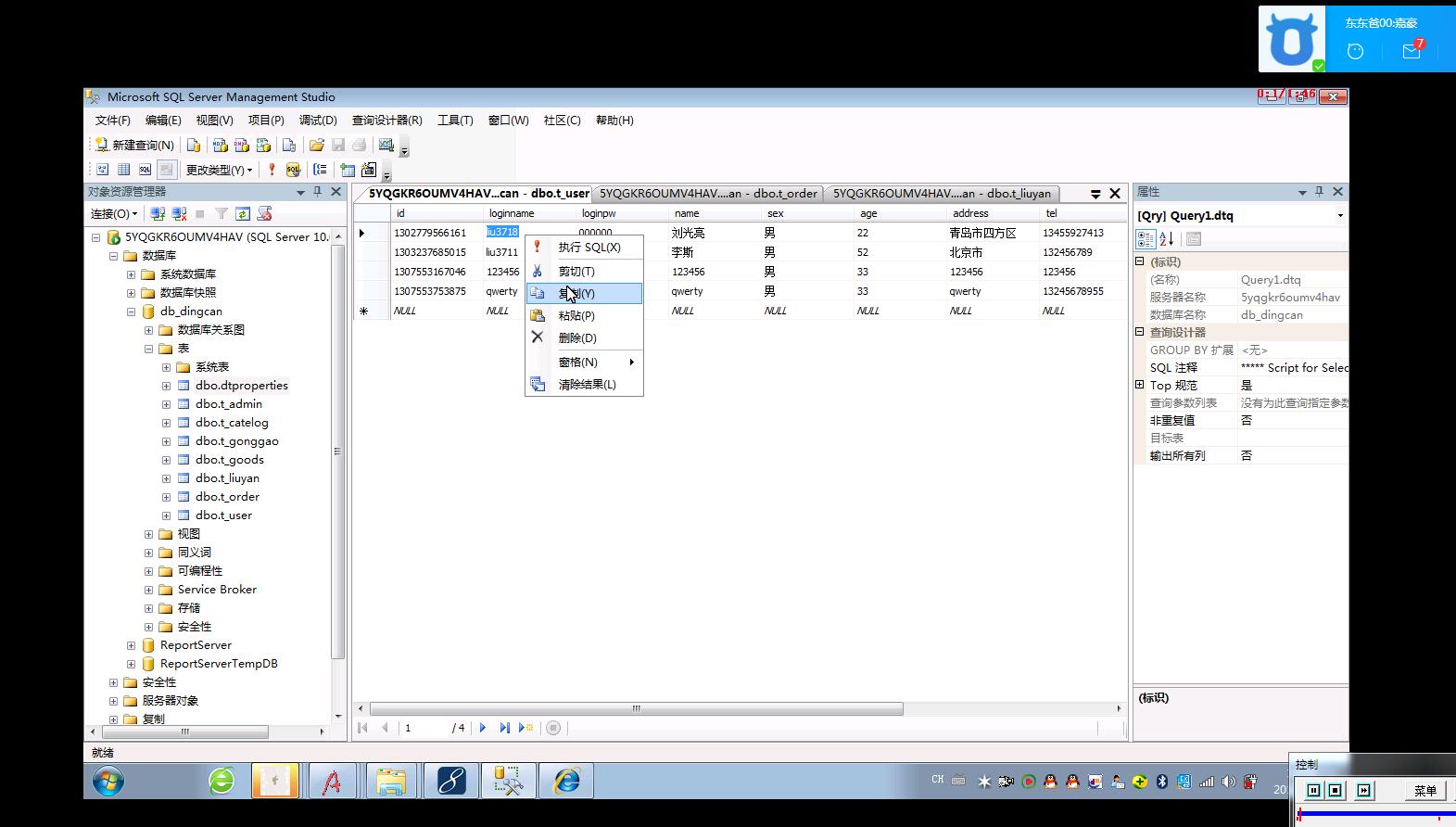1456x827 pixels.
Task: Click the Database Engine Query icon
Action: [x=194, y=145]
